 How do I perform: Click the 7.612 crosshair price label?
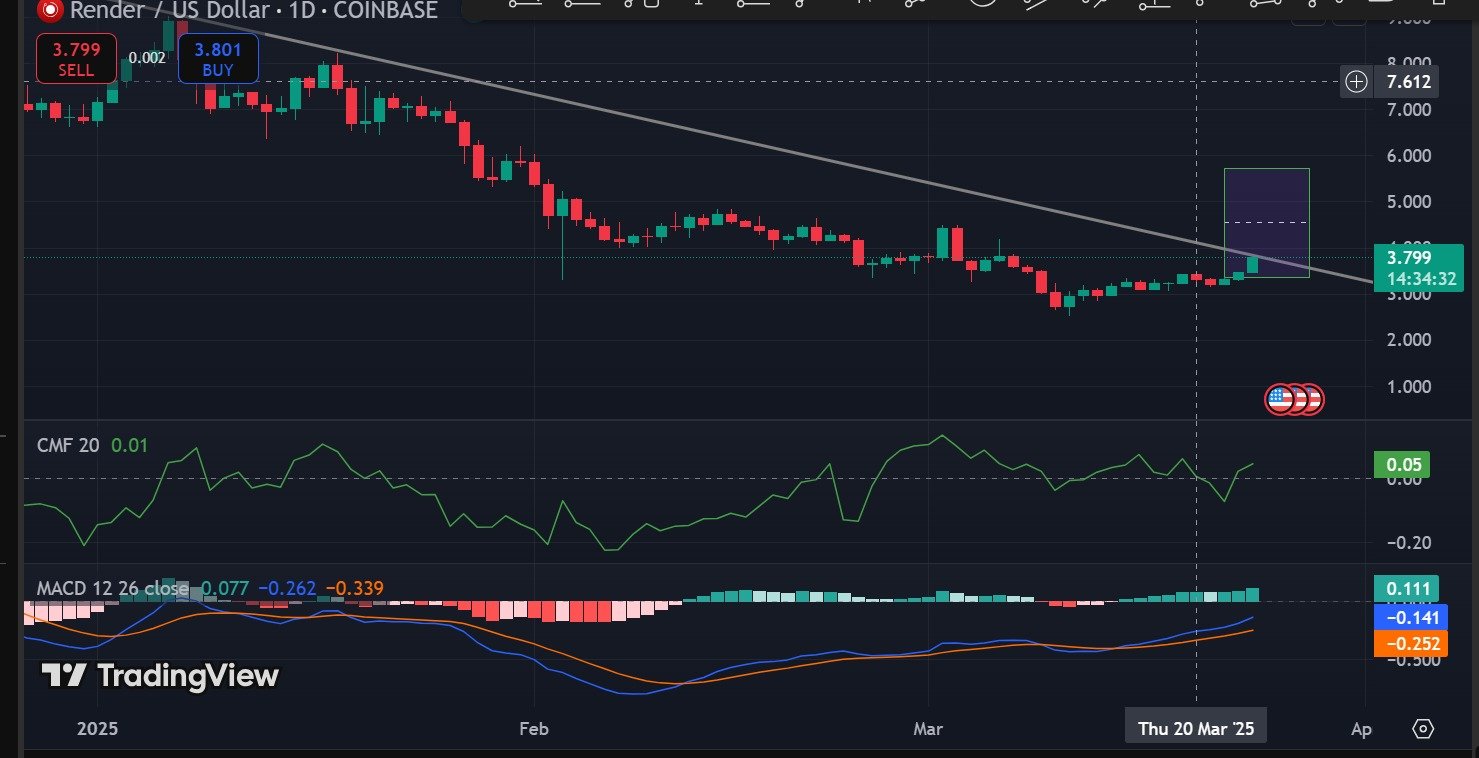pyautogui.click(x=1408, y=82)
